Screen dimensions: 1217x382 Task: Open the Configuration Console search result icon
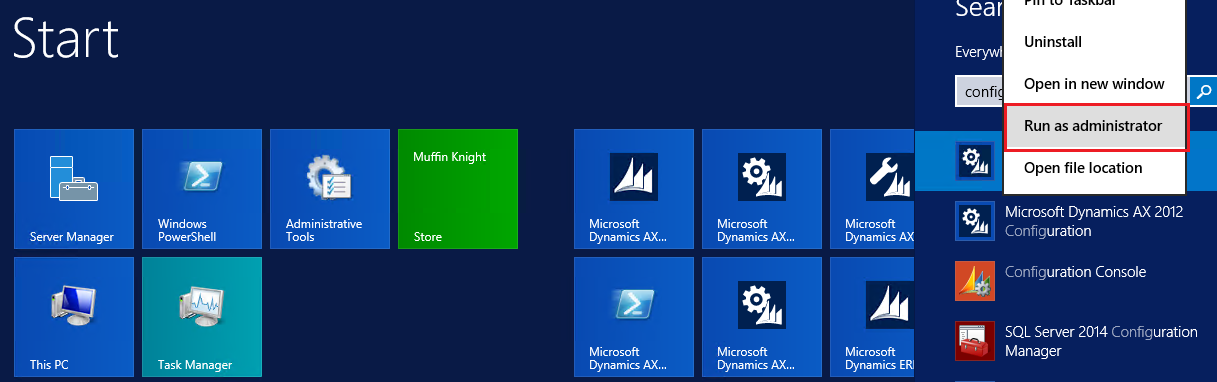click(975, 280)
